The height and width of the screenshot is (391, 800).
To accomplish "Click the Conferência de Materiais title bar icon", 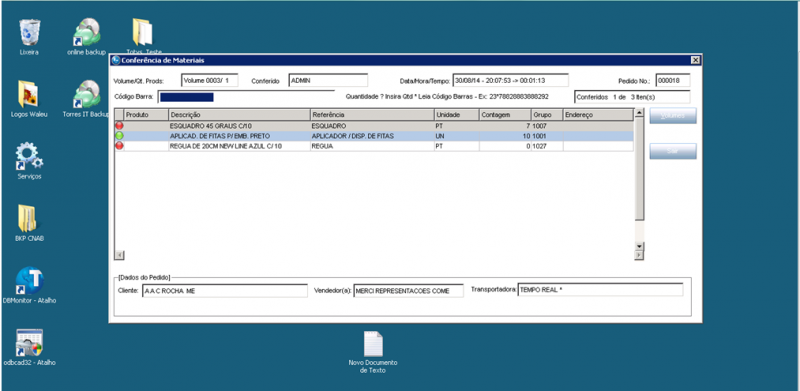I will (115, 60).
